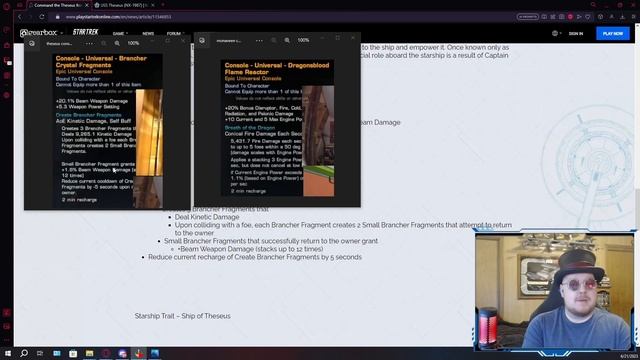Expand the Gearbox dropdown arrow
The width and height of the screenshot is (640, 360).
[62, 33]
